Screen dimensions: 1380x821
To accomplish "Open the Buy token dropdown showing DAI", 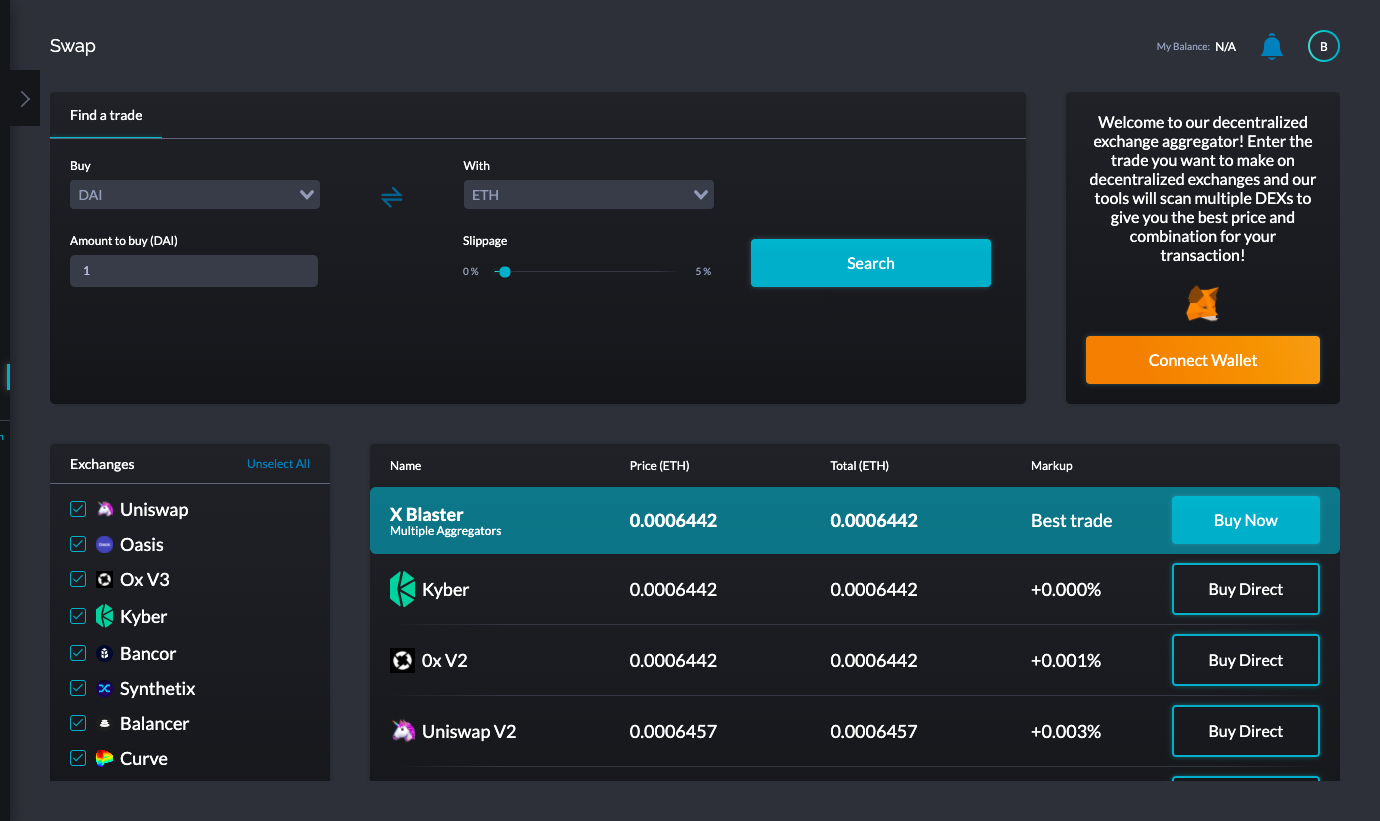I will coord(195,195).
